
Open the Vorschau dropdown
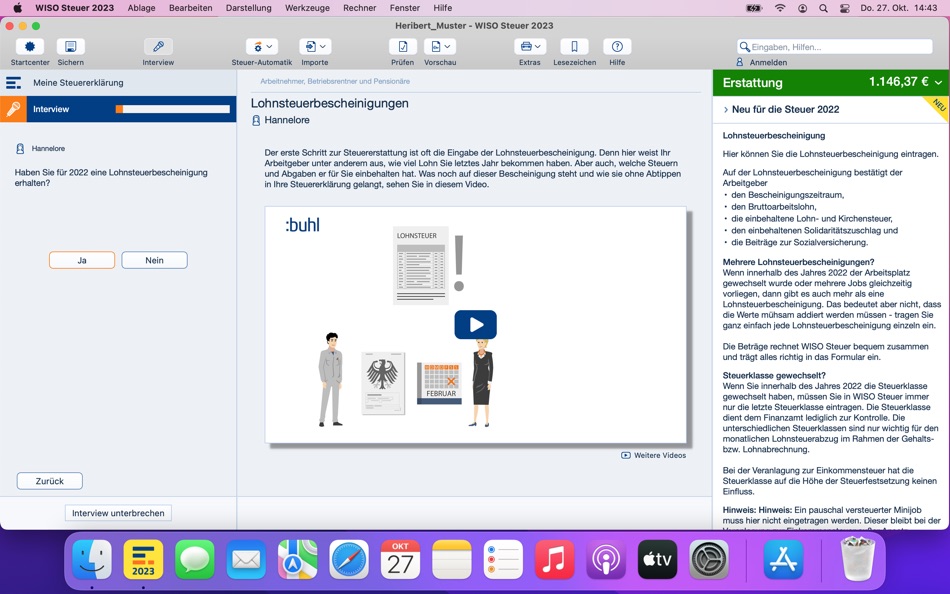[440, 47]
